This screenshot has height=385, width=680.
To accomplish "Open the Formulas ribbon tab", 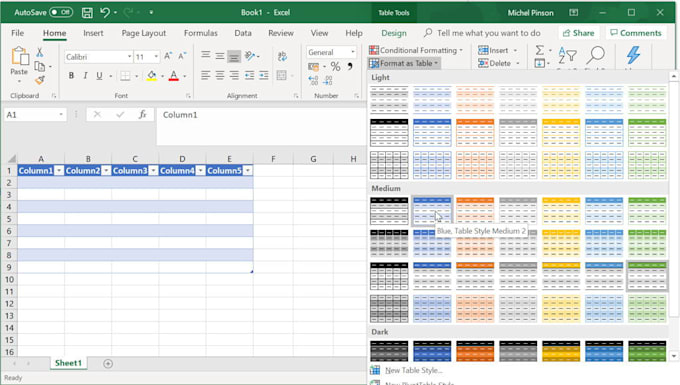I will [200, 33].
